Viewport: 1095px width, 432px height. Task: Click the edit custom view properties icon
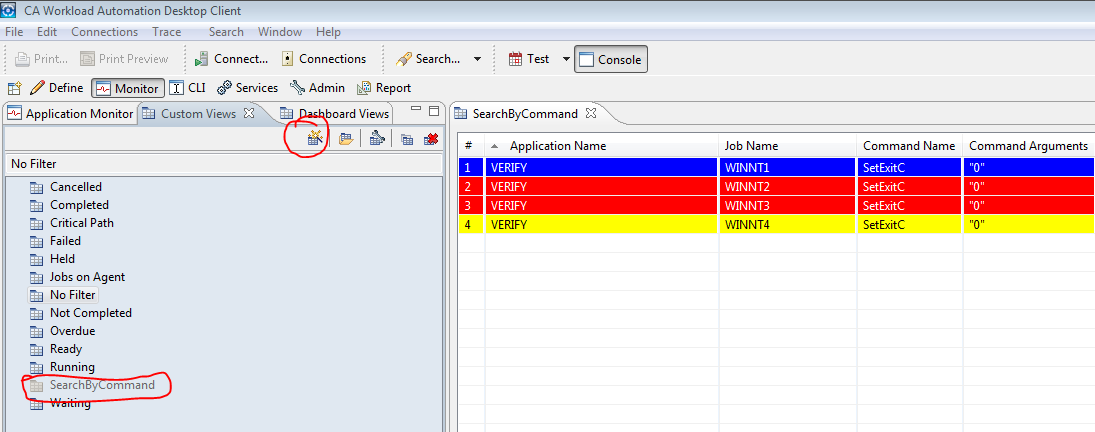click(x=377, y=139)
